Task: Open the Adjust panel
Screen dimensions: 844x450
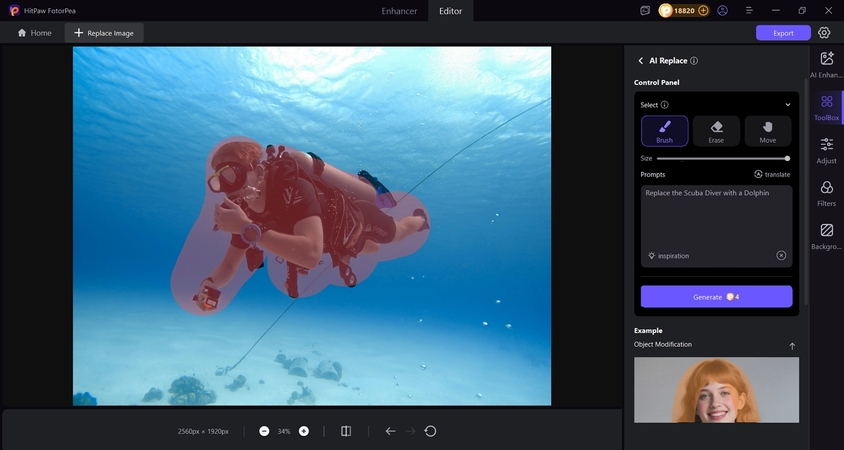Action: coord(827,150)
